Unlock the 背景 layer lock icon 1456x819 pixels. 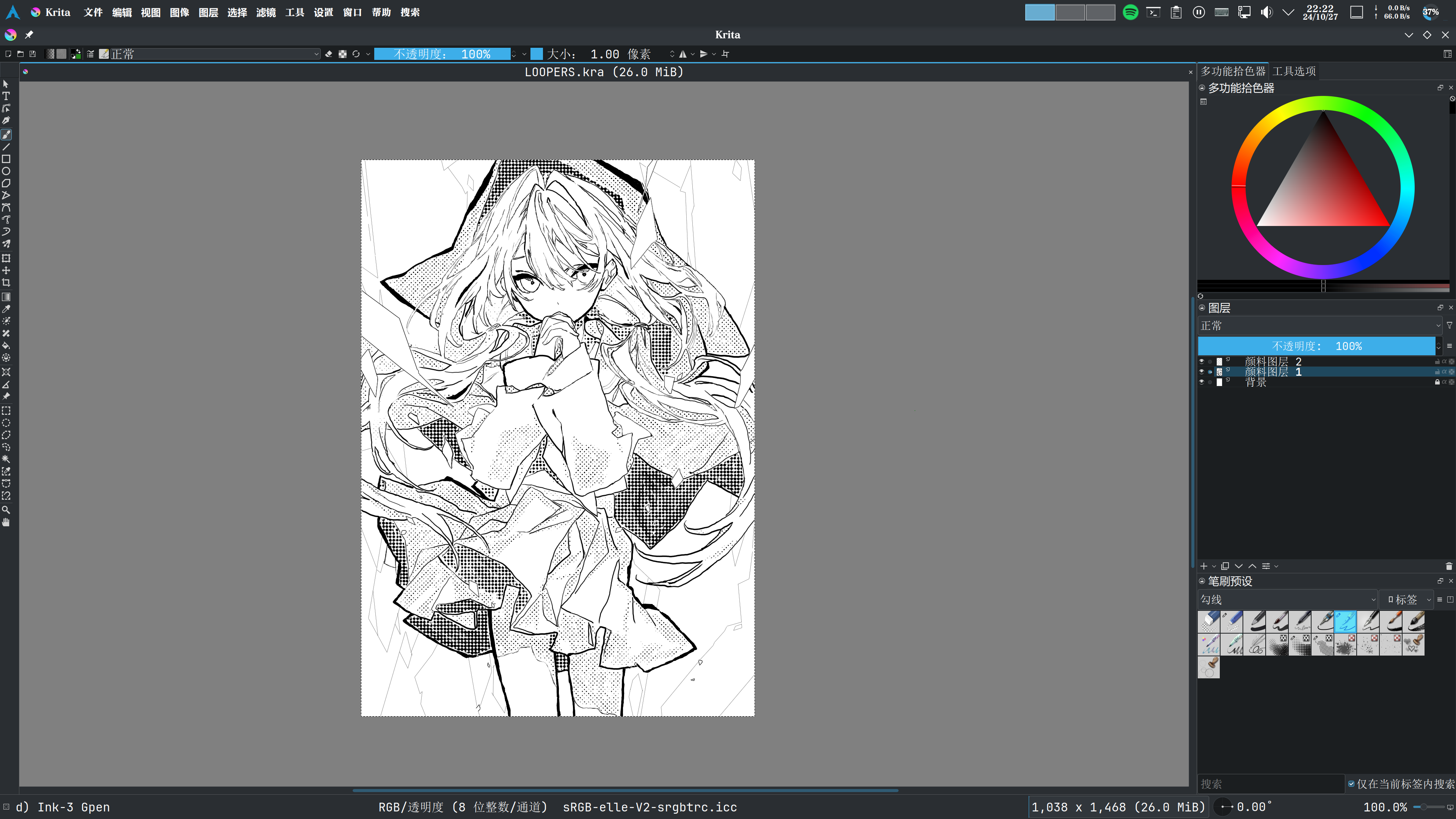coord(1437,382)
